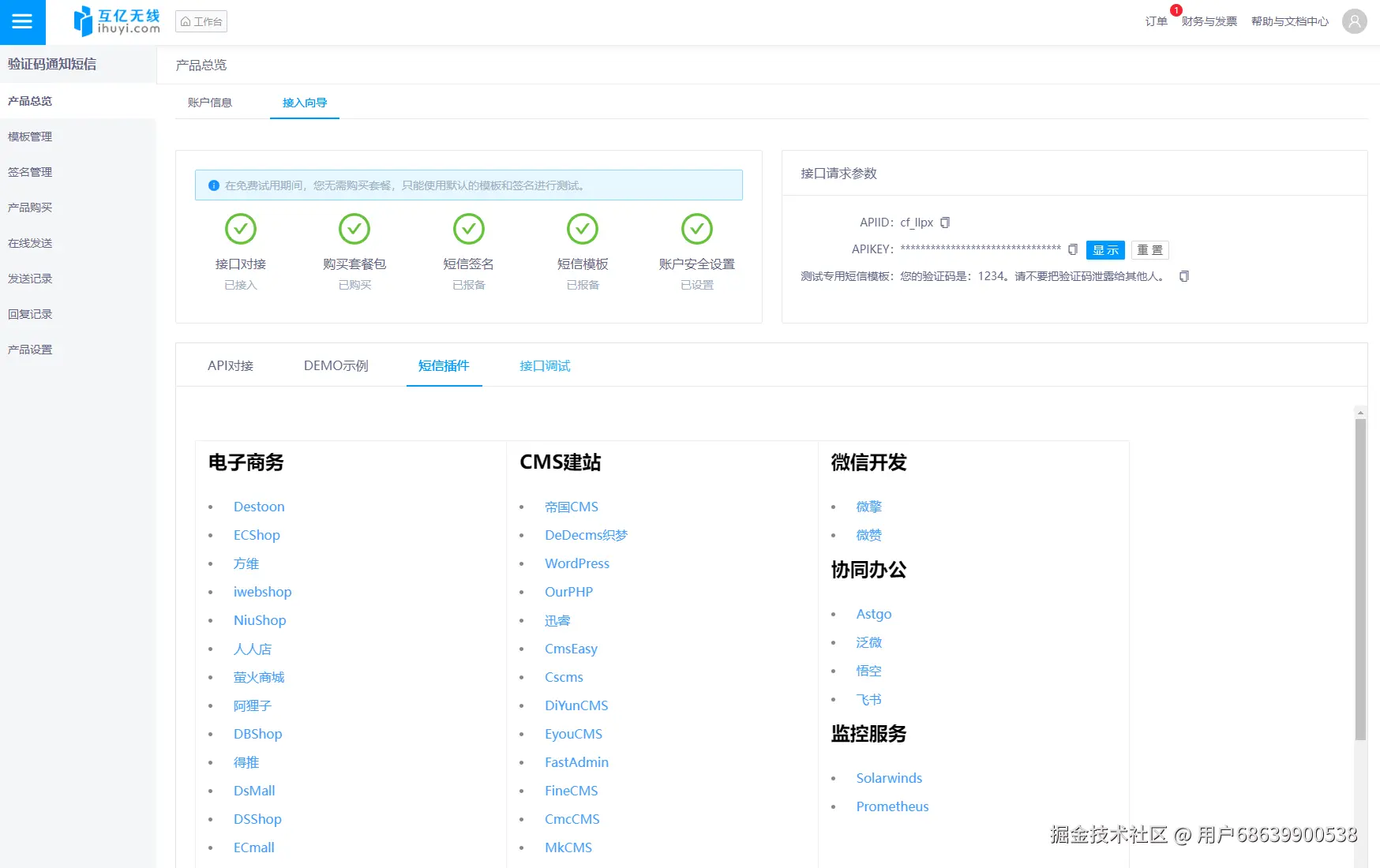Image resolution: width=1380 pixels, height=868 pixels.
Task: Open the ECShop plugin link
Action: (257, 535)
